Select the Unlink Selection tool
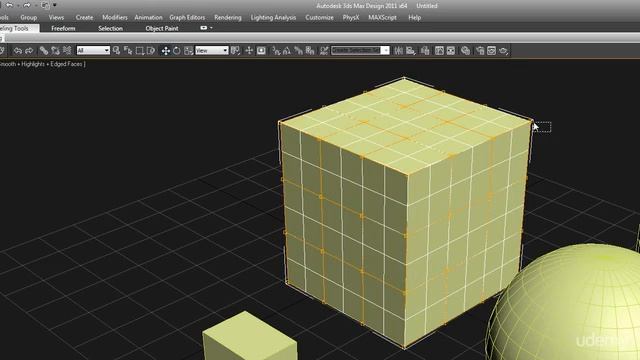The width and height of the screenshot is (640, 360). click(x=56, y=51)
